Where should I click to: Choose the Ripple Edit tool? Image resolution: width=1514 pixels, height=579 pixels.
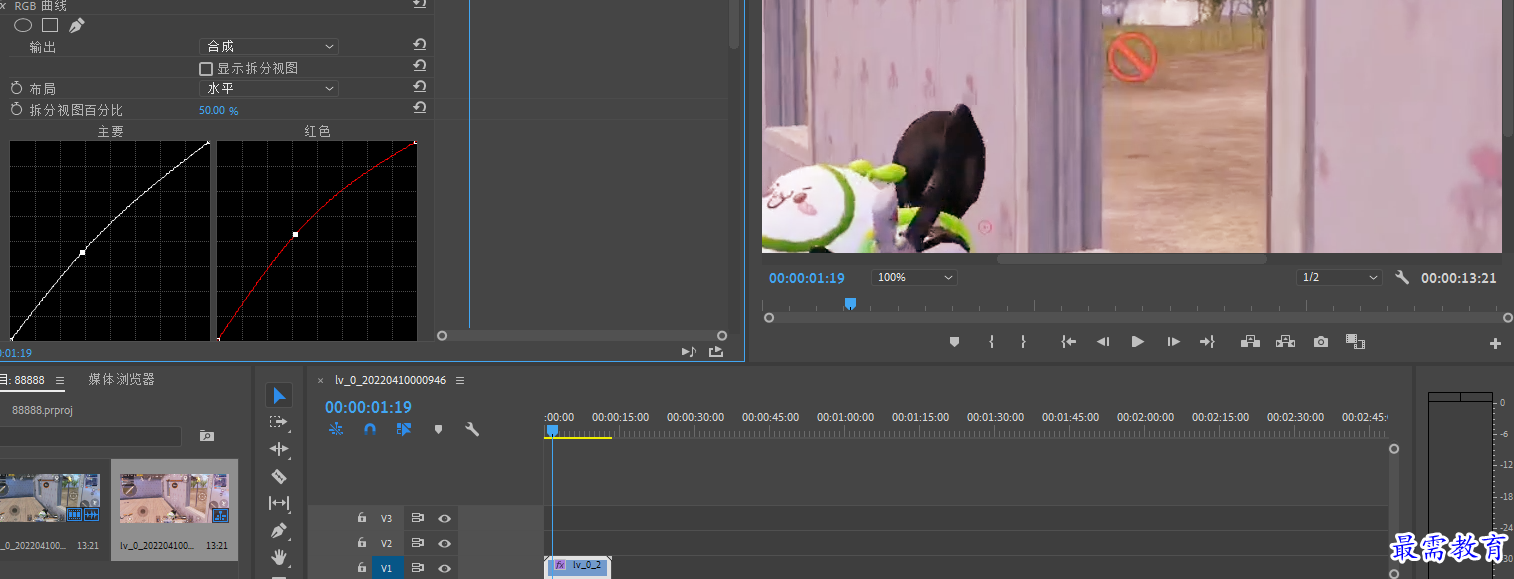point(279,449)
